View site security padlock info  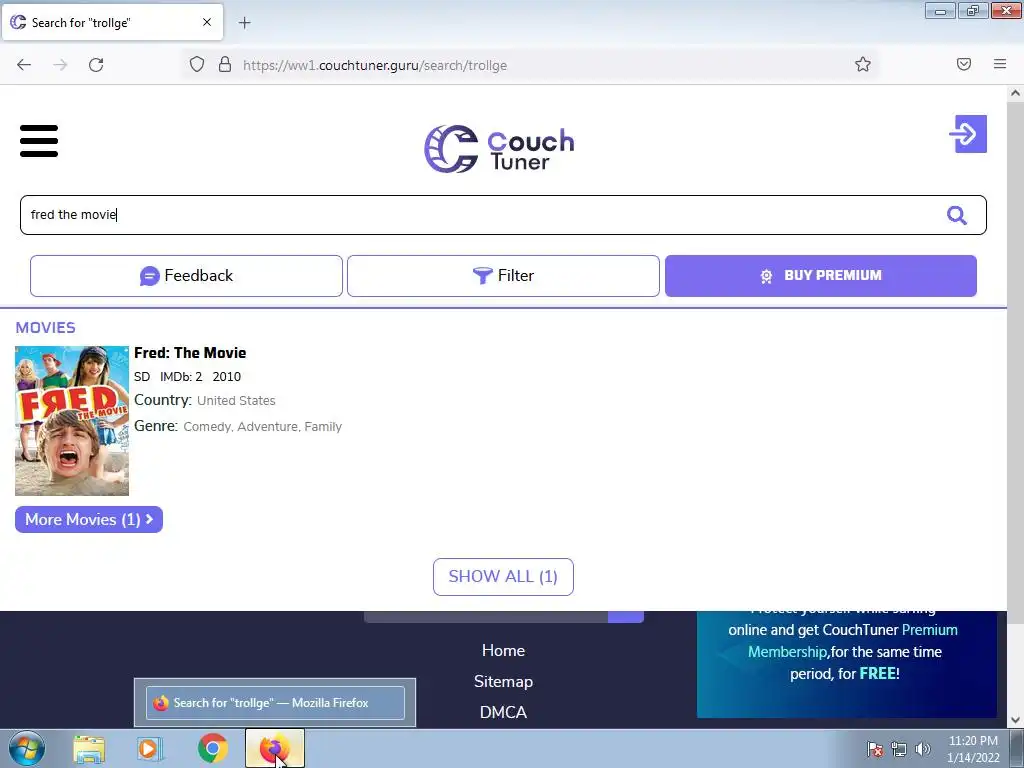coord(225,65)
